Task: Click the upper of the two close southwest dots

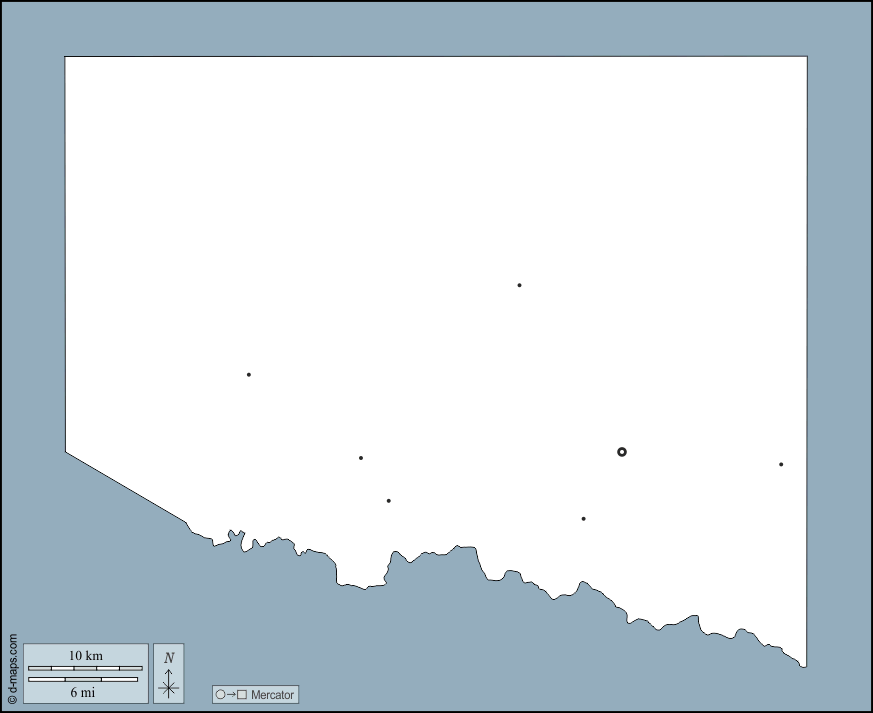Action: pyautogui.click(x=361, y=458)
